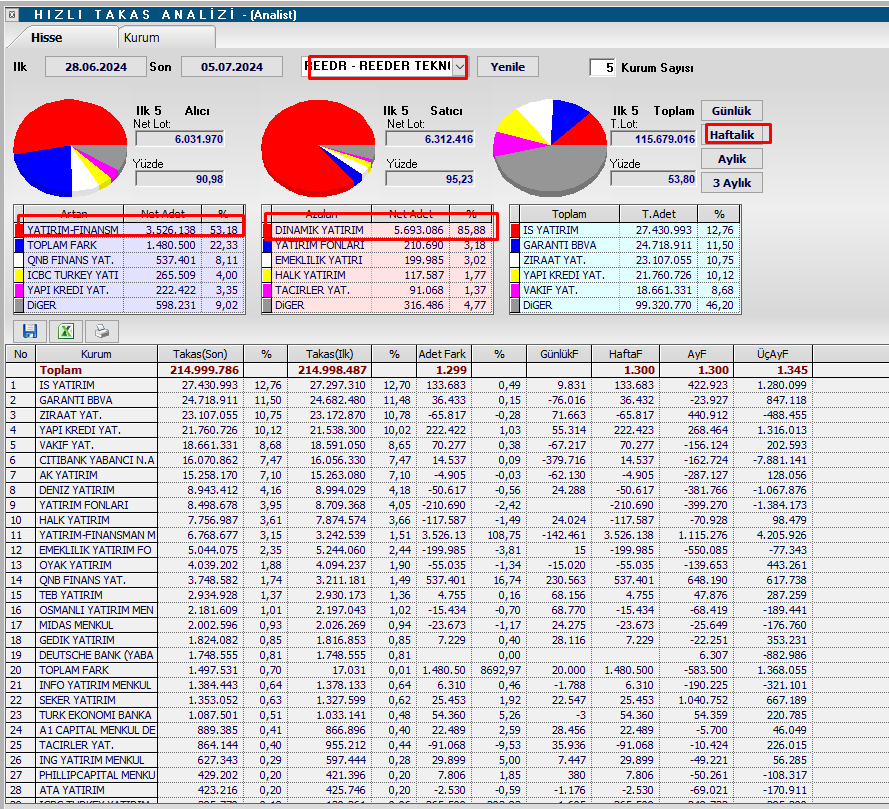Click the printer icon
This screenshot has width=889, height=809.
pos(102,331)
